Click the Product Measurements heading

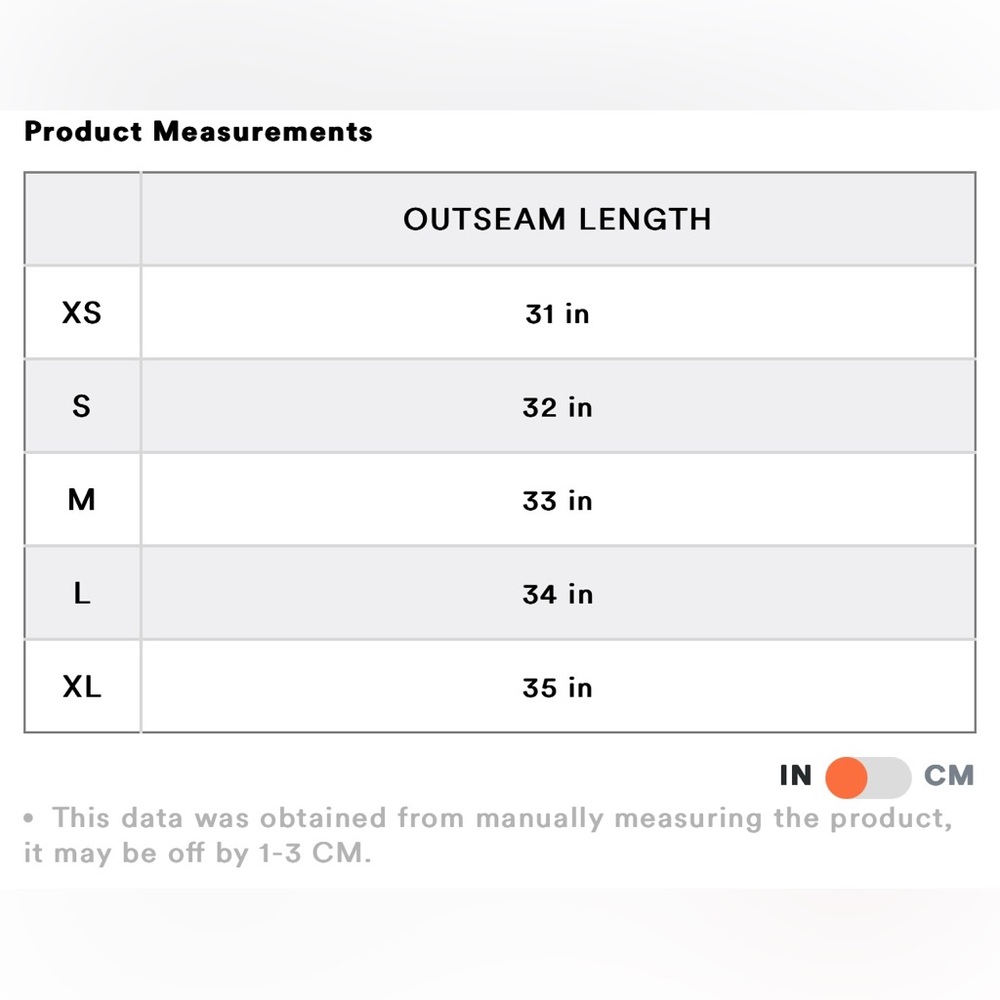[198, 131]
